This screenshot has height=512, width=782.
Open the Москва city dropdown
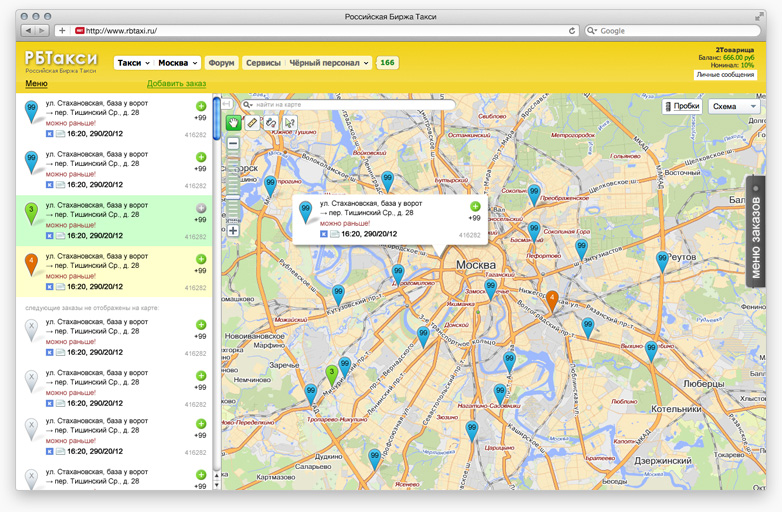point(178,63)
